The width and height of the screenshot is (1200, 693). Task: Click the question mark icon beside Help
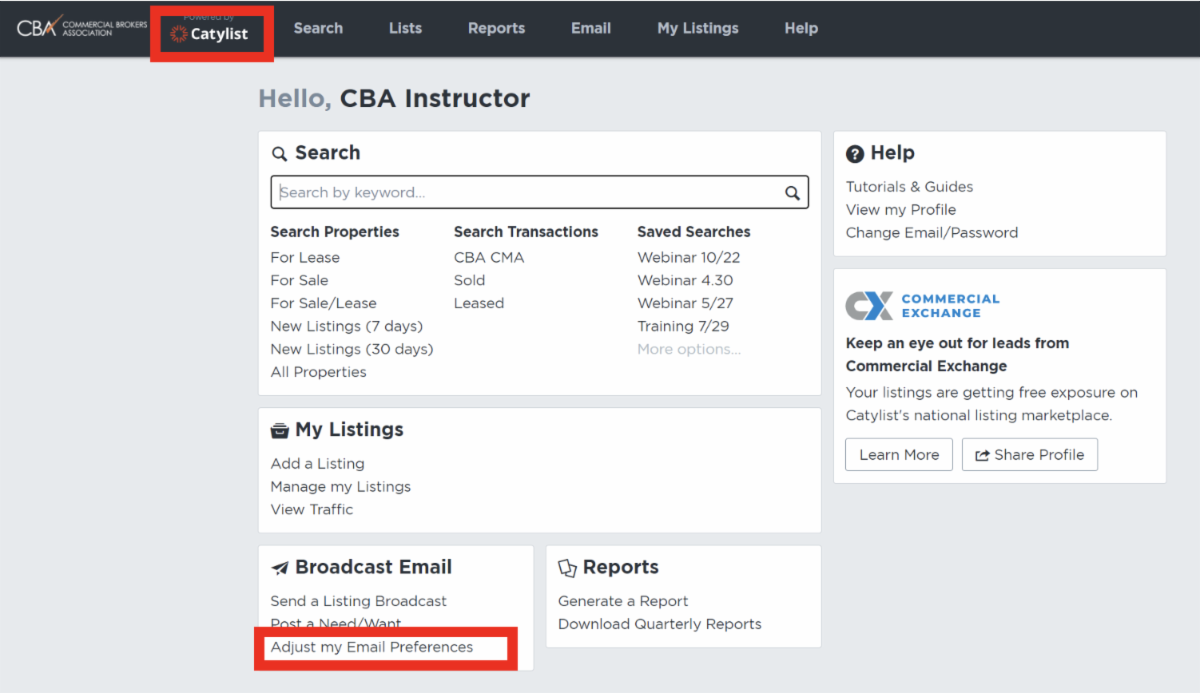(856, 153)
